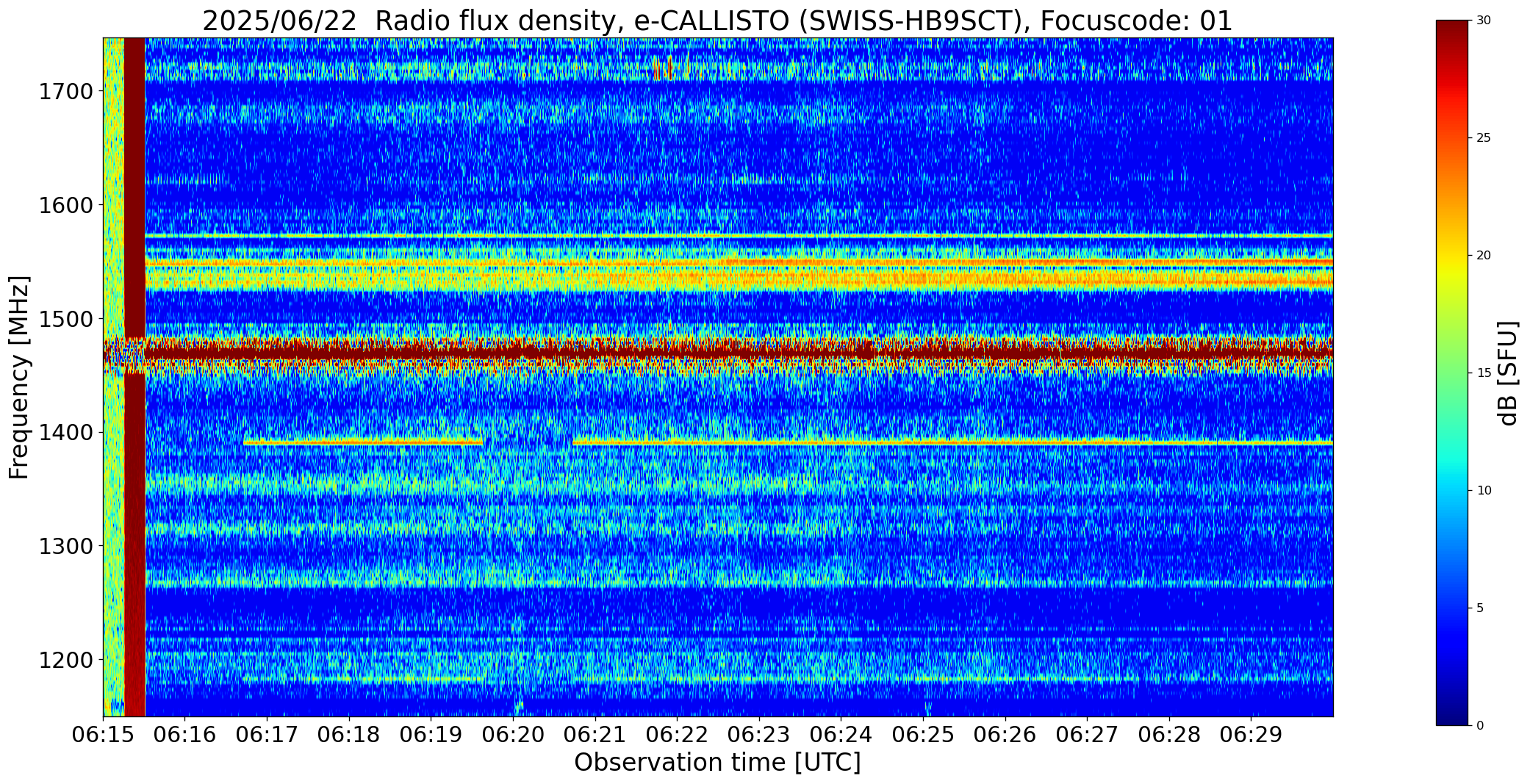Click the 06:24 time tick label

841,735
